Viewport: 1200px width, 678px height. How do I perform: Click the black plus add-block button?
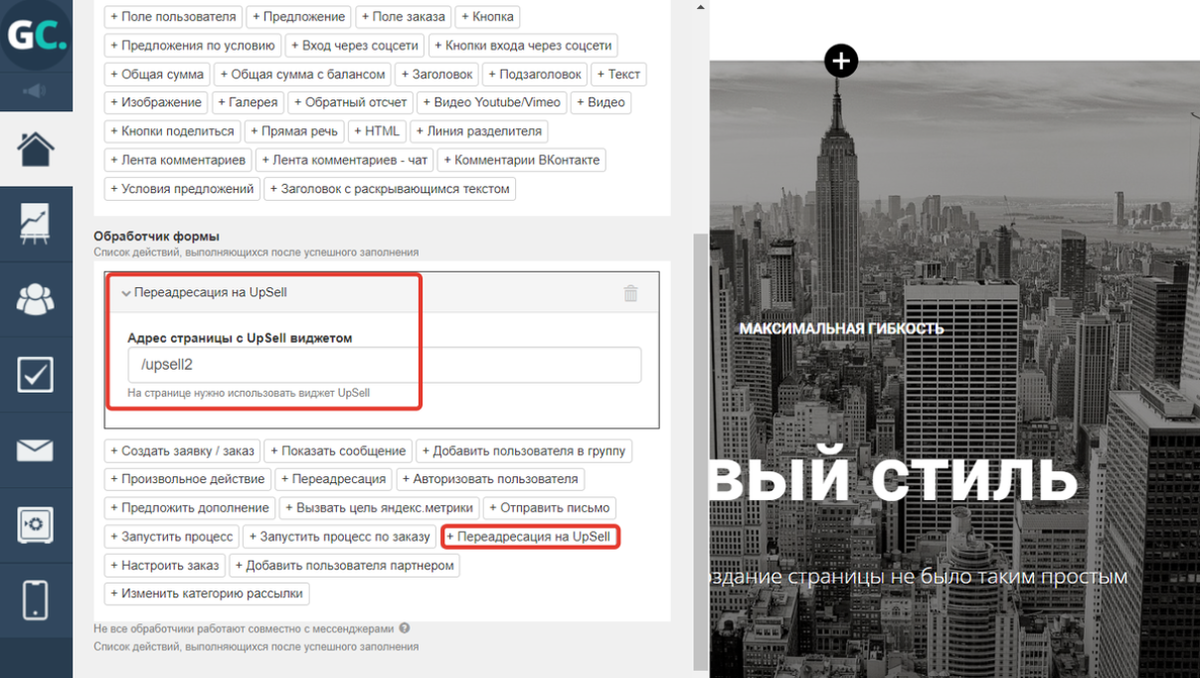tap(841, 61)
